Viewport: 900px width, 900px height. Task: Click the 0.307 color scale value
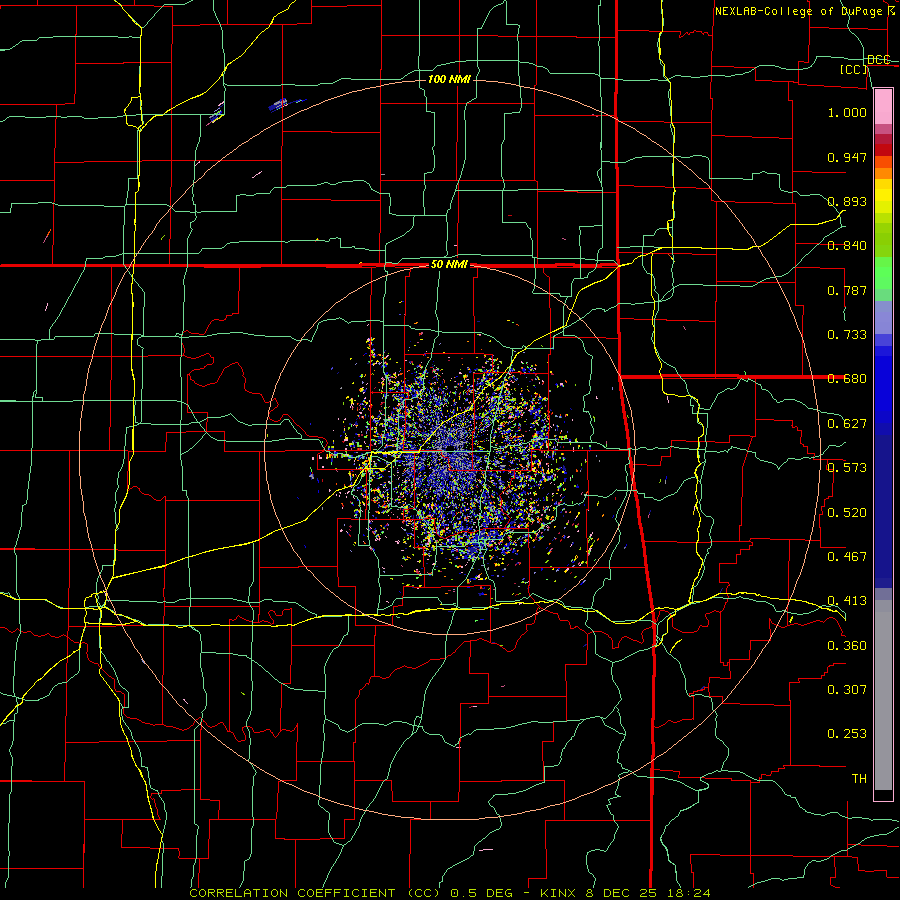847,690
